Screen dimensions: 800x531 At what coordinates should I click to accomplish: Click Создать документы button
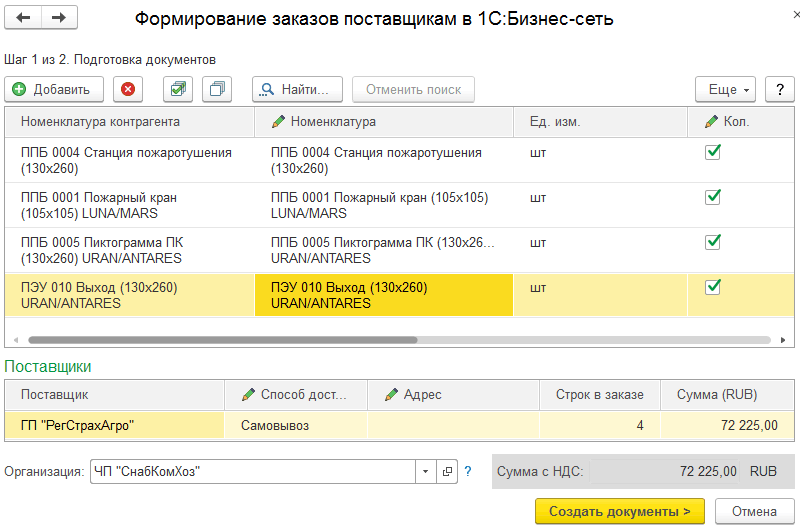(x=619, y=511)
